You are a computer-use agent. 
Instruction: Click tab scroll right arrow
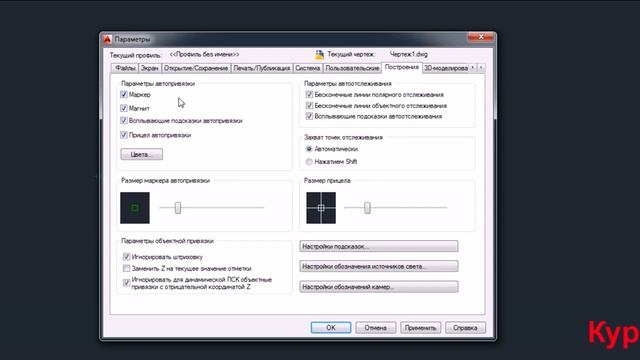(x=481, y=68)
